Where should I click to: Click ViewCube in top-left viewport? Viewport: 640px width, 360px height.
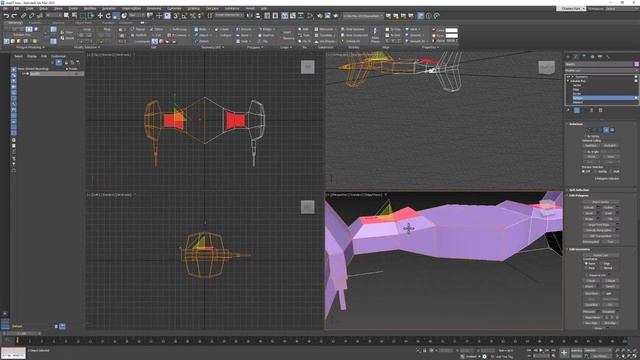click(x=308, y=67)
